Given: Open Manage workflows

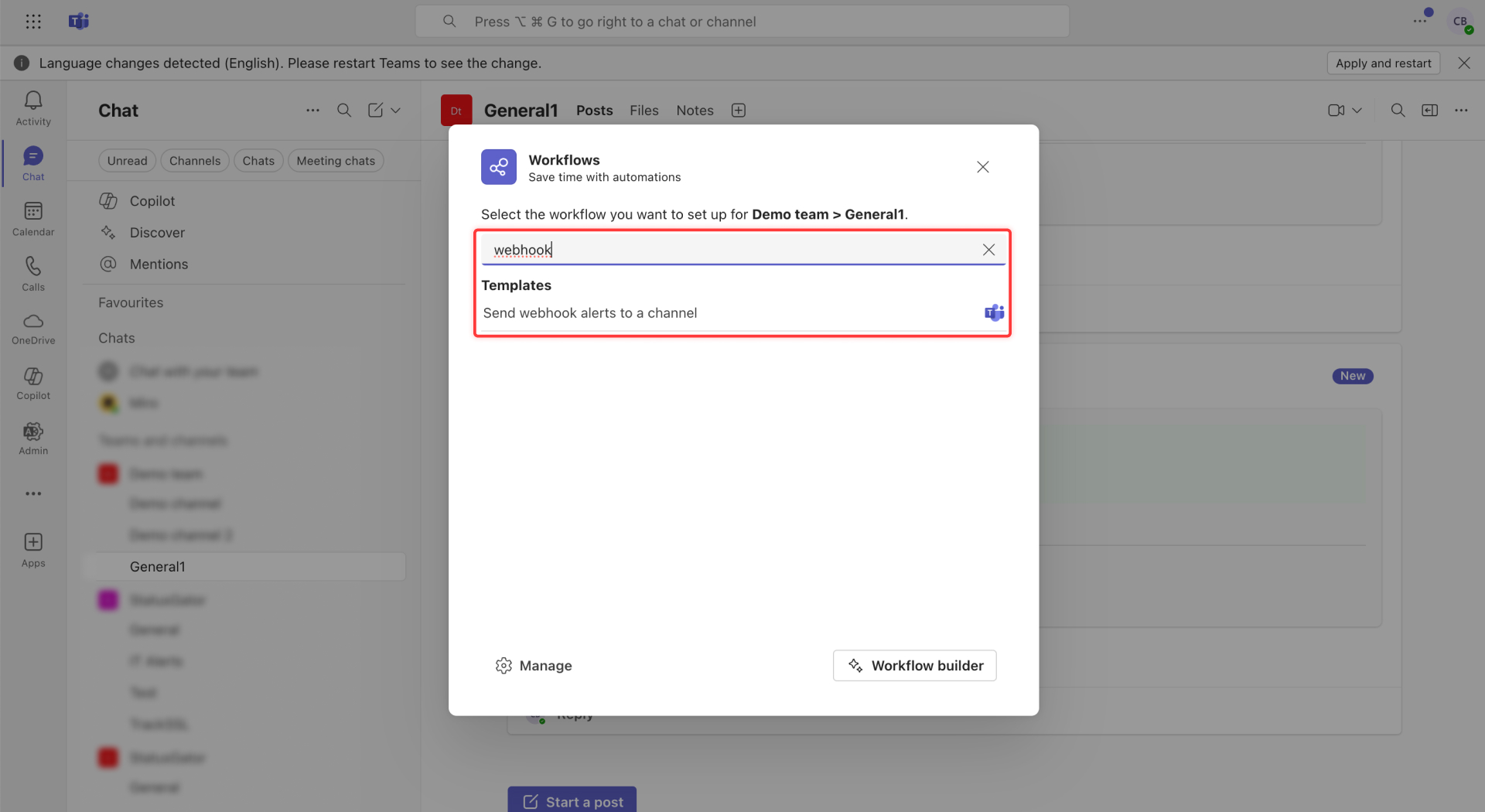Looking at the screenshot, I should [x=534, y=666].
